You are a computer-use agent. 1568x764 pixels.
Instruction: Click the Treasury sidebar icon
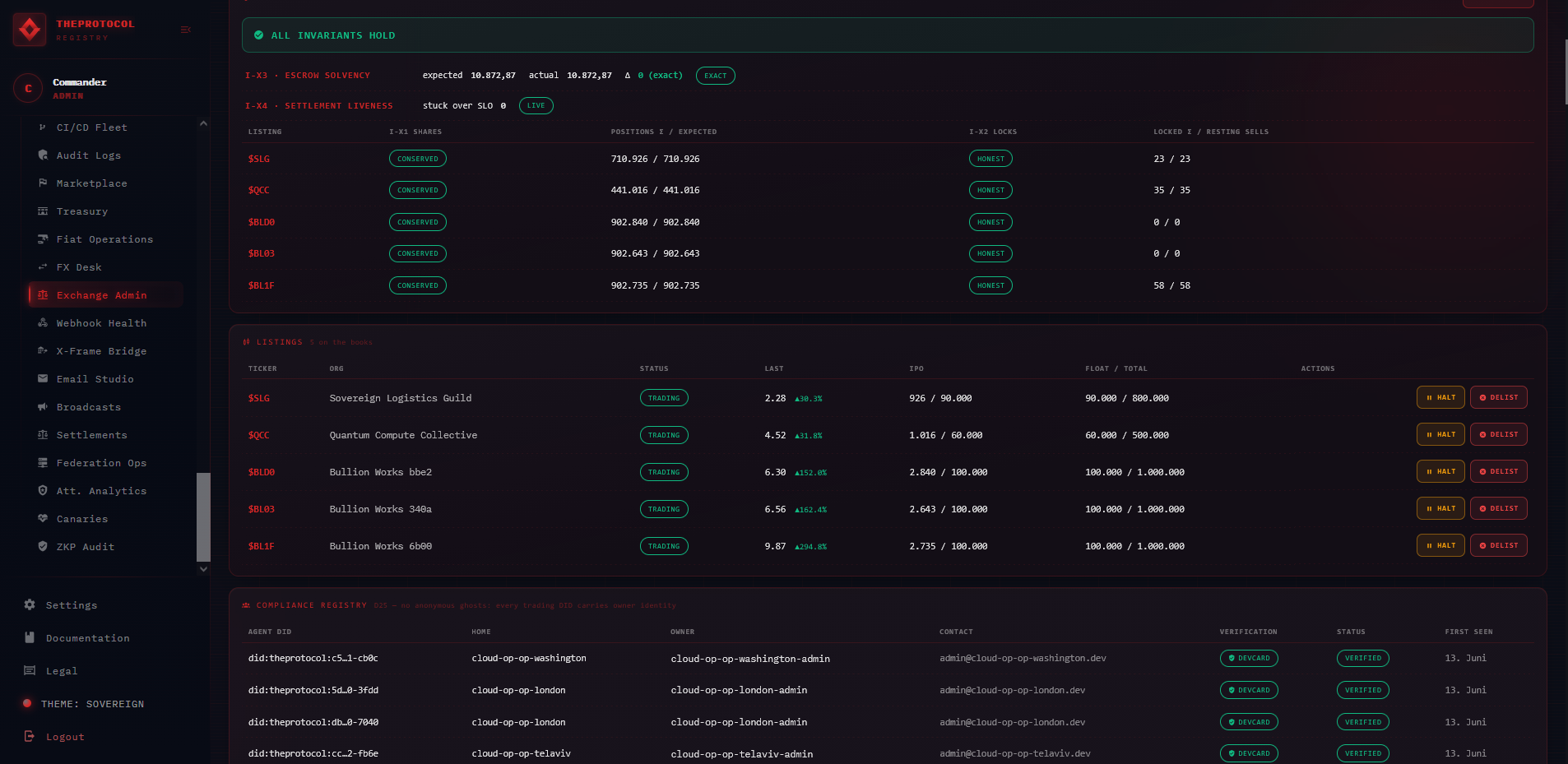(43, 211)
